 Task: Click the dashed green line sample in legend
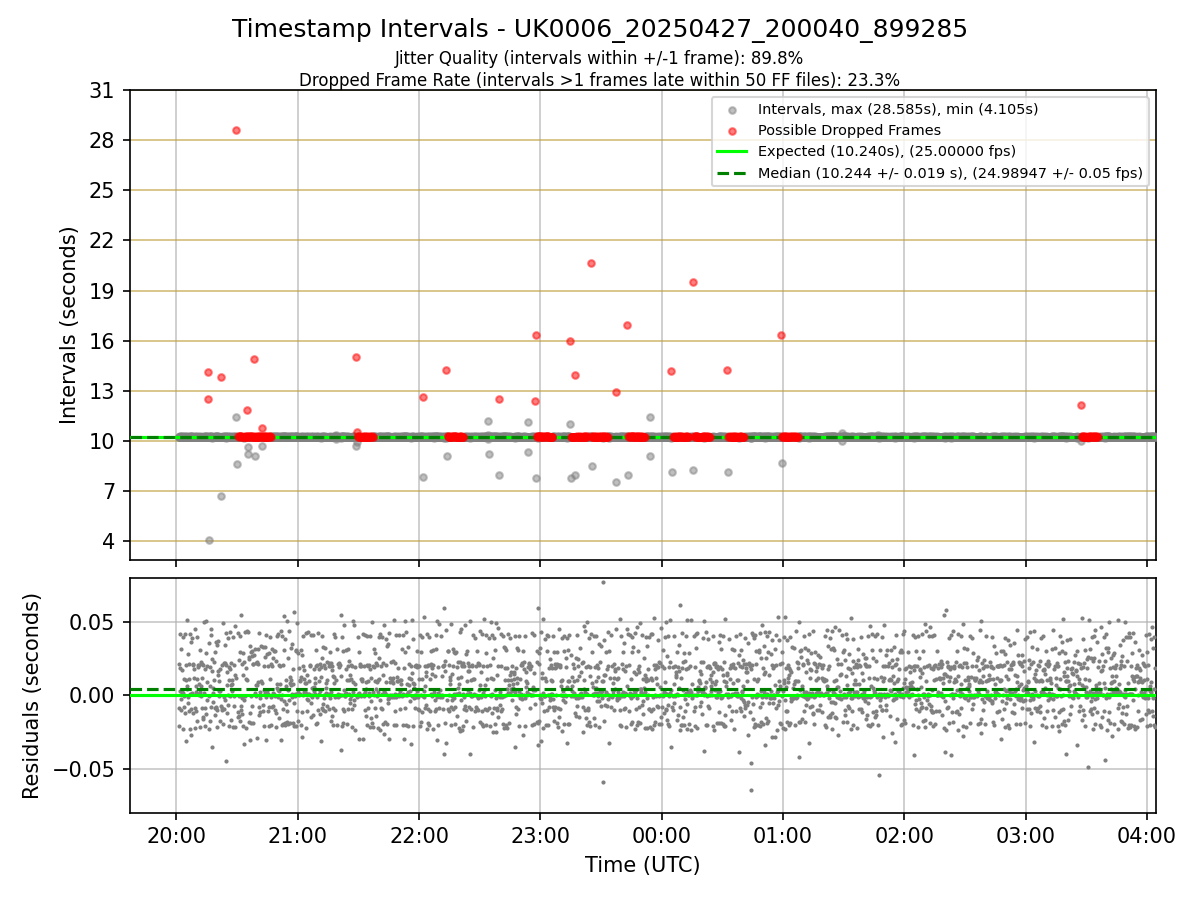pyautogui.click(x=732, y=173)
